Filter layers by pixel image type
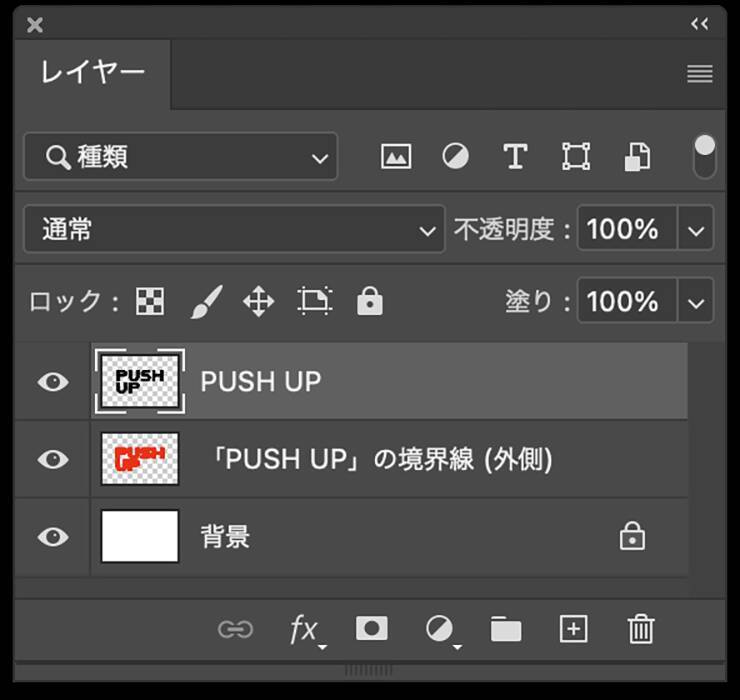Viewport: 740px width, 700px height. tap(396, 156)
